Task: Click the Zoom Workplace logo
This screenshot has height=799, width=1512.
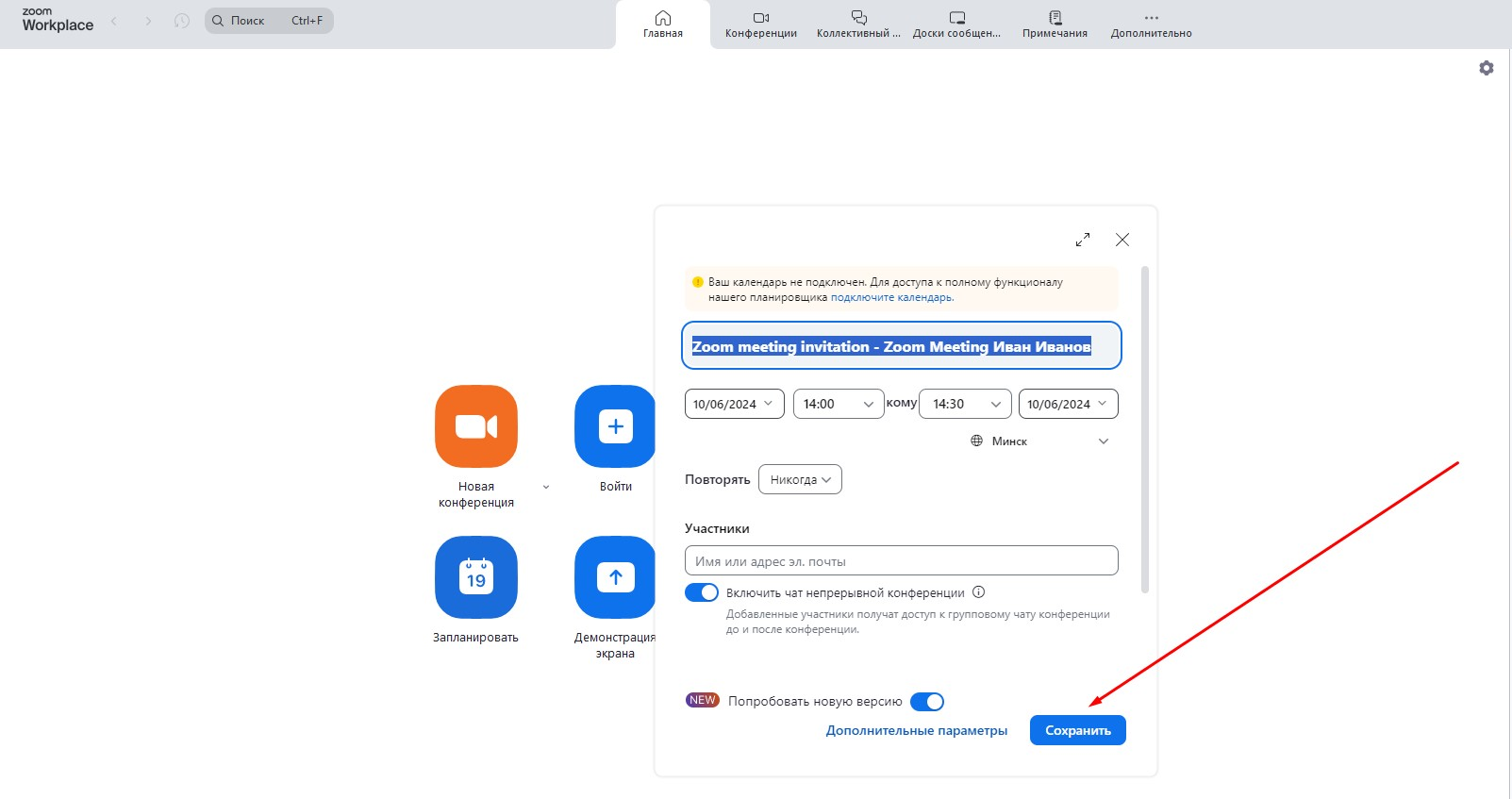Action: tap(58, 20)
